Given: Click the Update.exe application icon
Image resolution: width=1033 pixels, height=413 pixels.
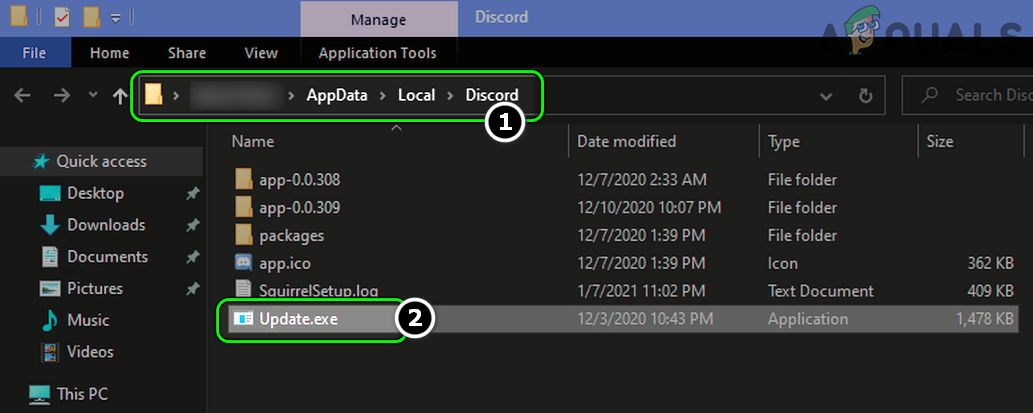Looking at the screenshot, I should click(244, 319).
